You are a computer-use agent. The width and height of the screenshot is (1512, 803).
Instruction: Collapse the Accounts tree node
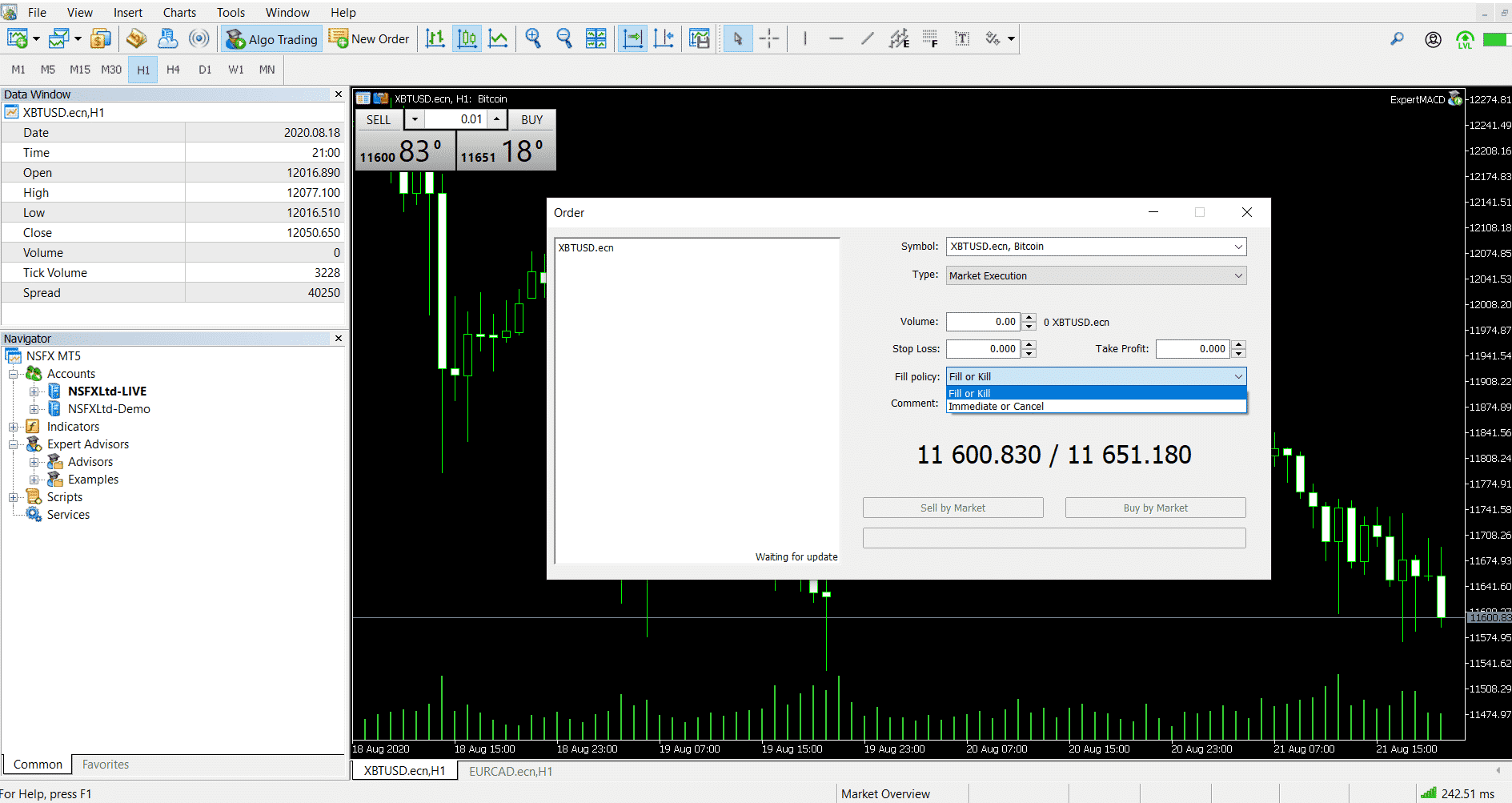coord(13,374)
